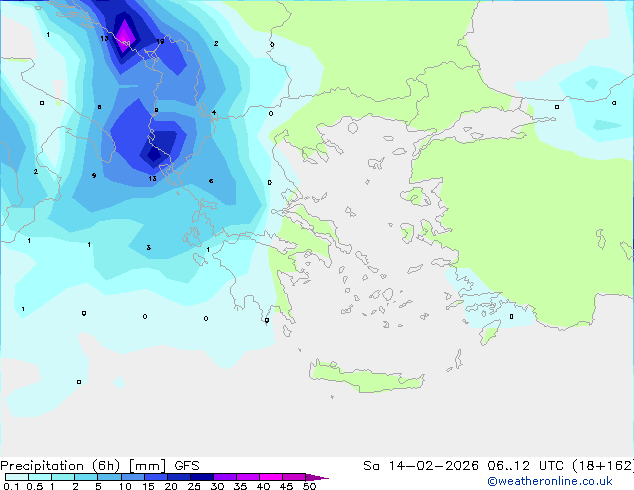
Task: Click the '[mm]' unit label
Action: tap(147, 466)
